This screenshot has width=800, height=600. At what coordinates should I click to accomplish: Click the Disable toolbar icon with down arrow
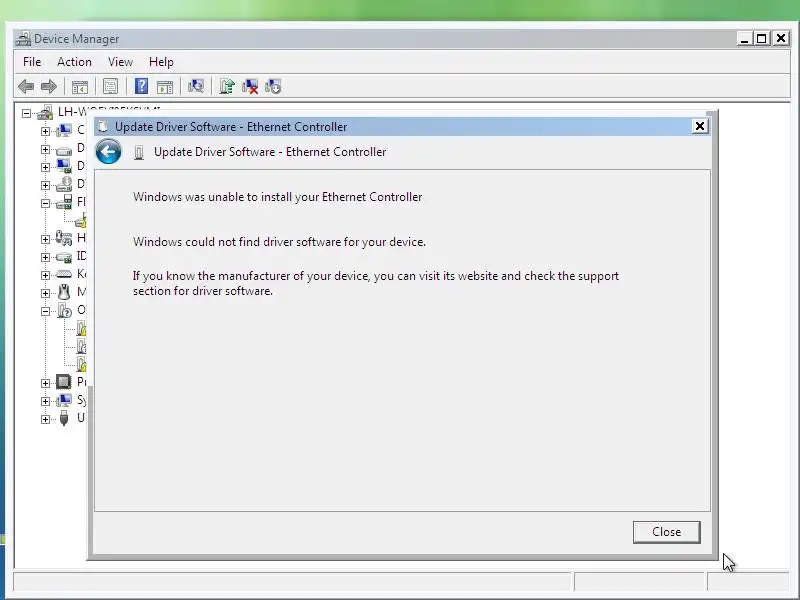(x=273, y=87)
